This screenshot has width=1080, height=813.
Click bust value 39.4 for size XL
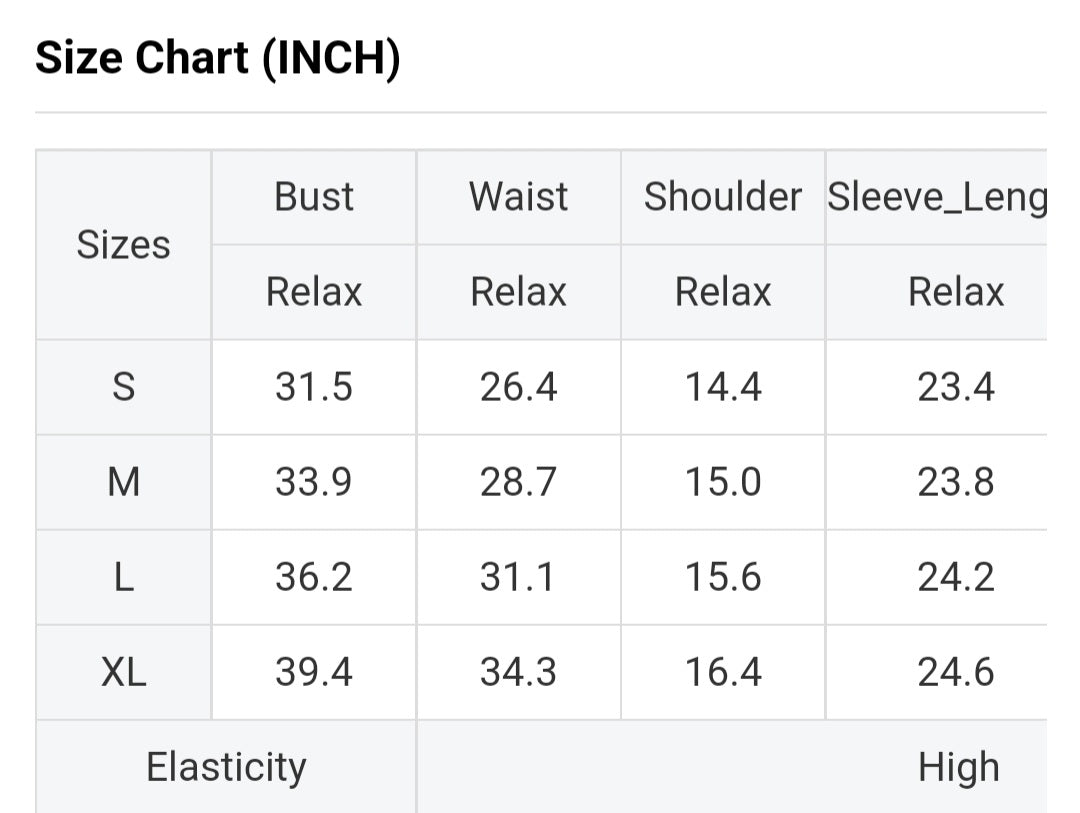[314, 672]
